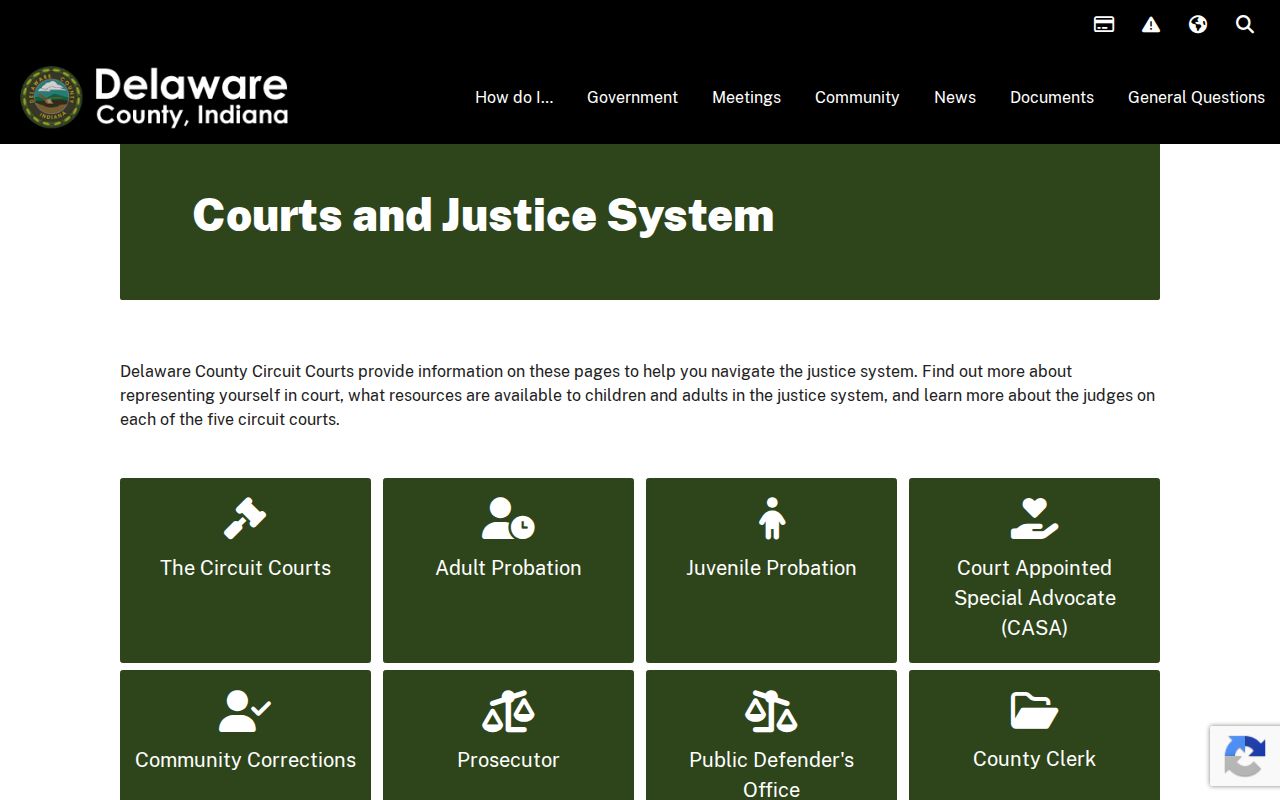Open the Community menu
Screen dimensions: 1280x800
pyautogui.click(x=857, y=97)
